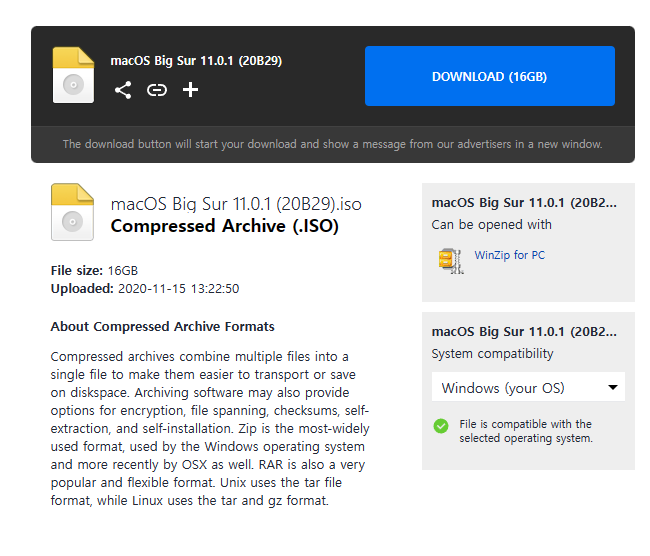This screenshot has width=650, height=556.
Task: Click the About Compressed Archive Formats heading
Action: [x=162, y=327]
